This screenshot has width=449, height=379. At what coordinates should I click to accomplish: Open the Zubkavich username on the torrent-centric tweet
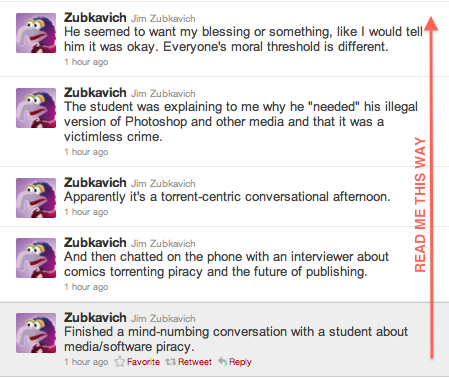point(95,183)
